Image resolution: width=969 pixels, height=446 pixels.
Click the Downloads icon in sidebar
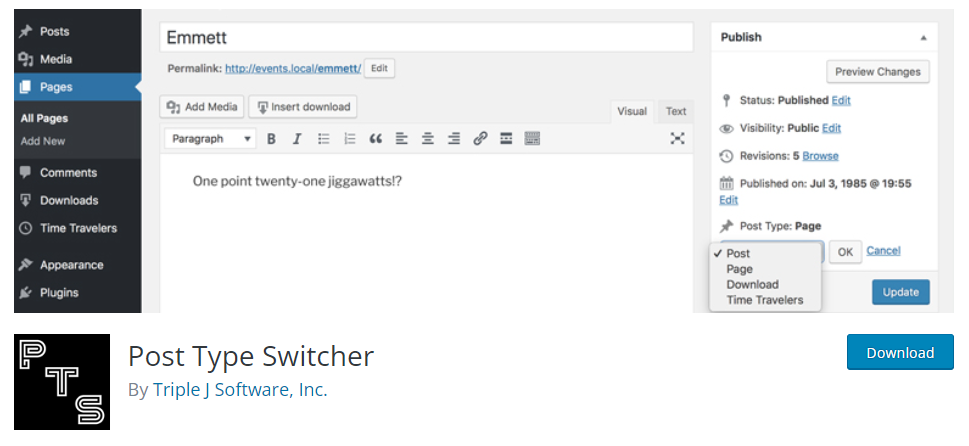pos(25,200)
